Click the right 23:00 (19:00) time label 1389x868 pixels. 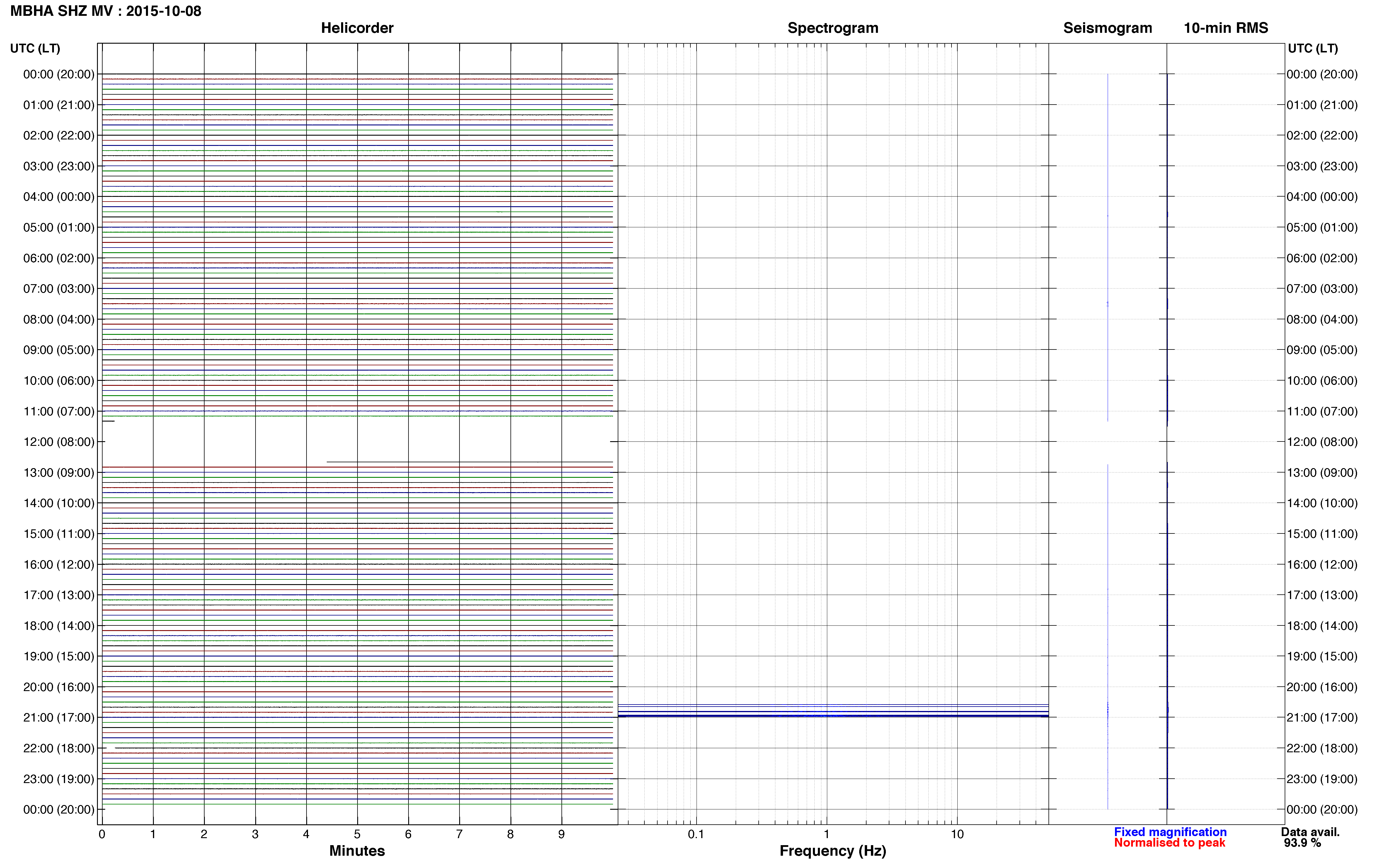(1322, 779)
